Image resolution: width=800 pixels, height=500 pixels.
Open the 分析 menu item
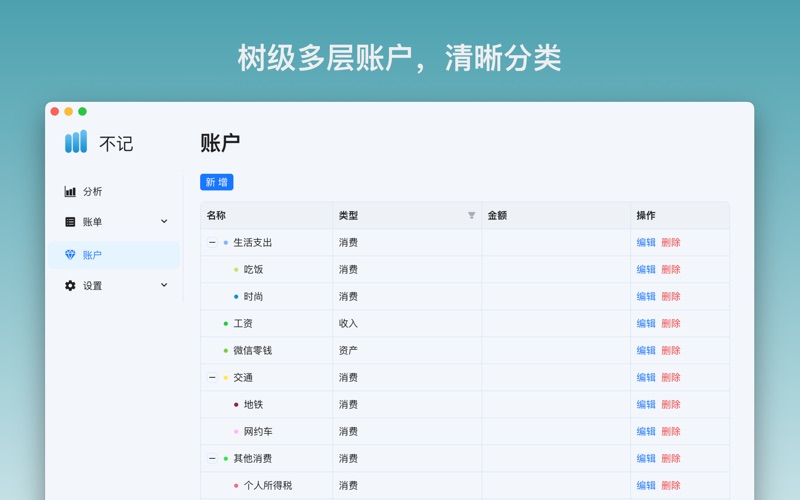92,192
